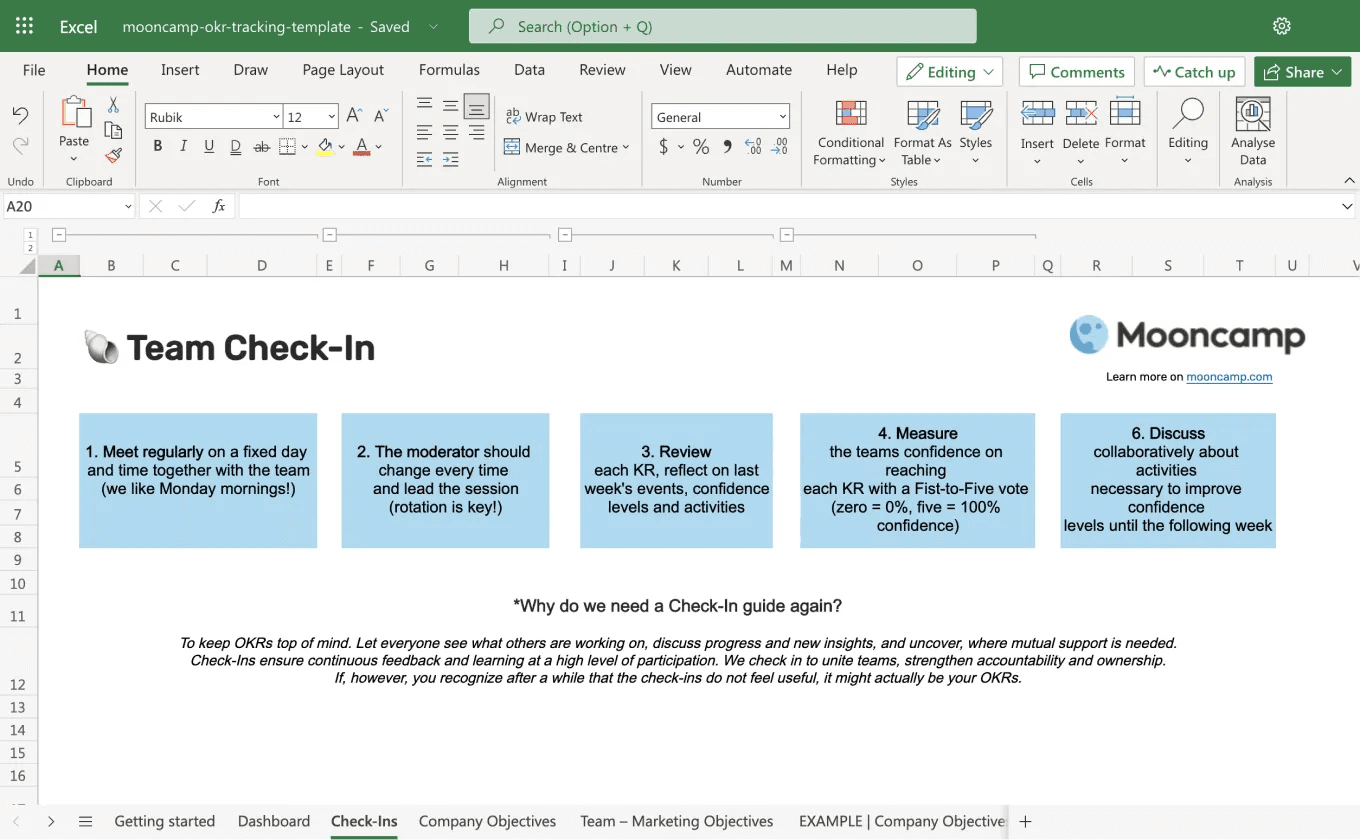Image resolution: width=1360 pixels, height=840 pixels.
Task: Increase the font size
Action: click(352, 114)
